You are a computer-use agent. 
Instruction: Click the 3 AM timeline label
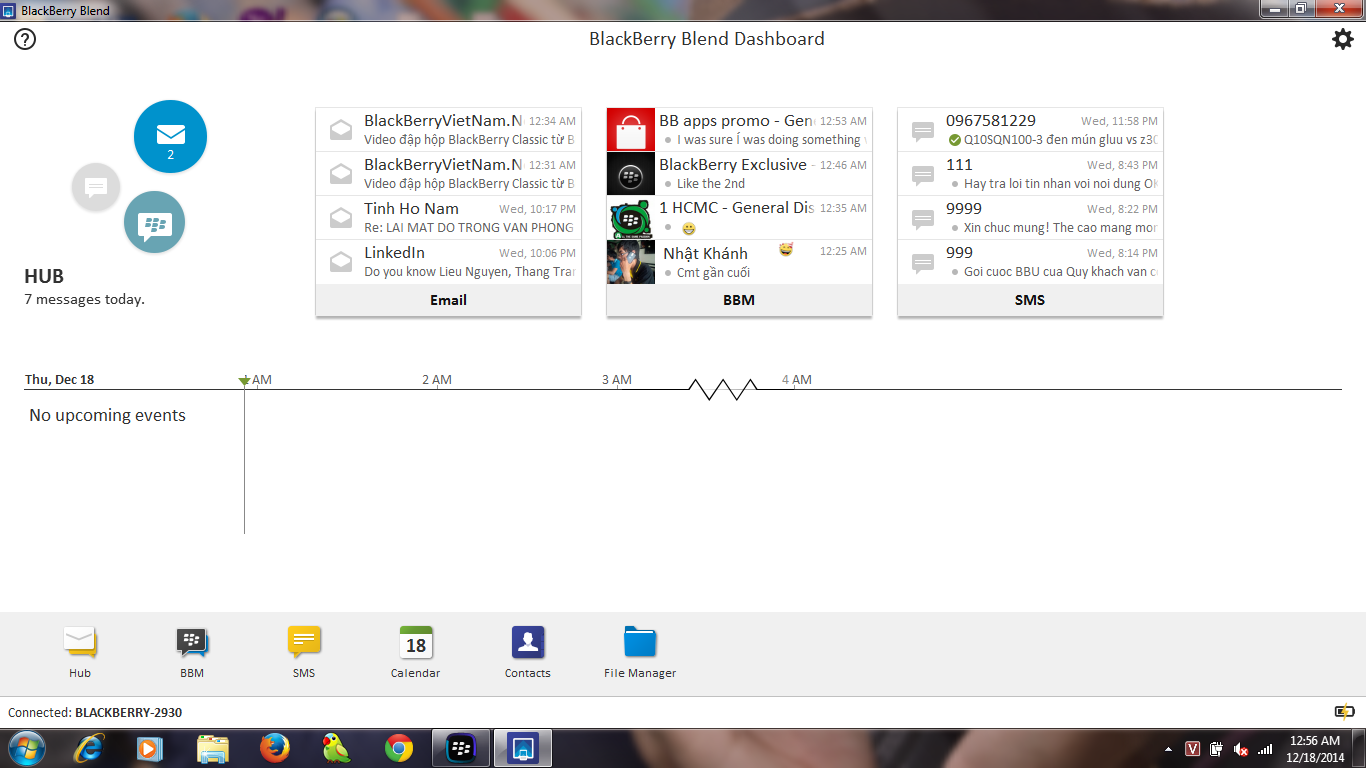tap(617, 380)
